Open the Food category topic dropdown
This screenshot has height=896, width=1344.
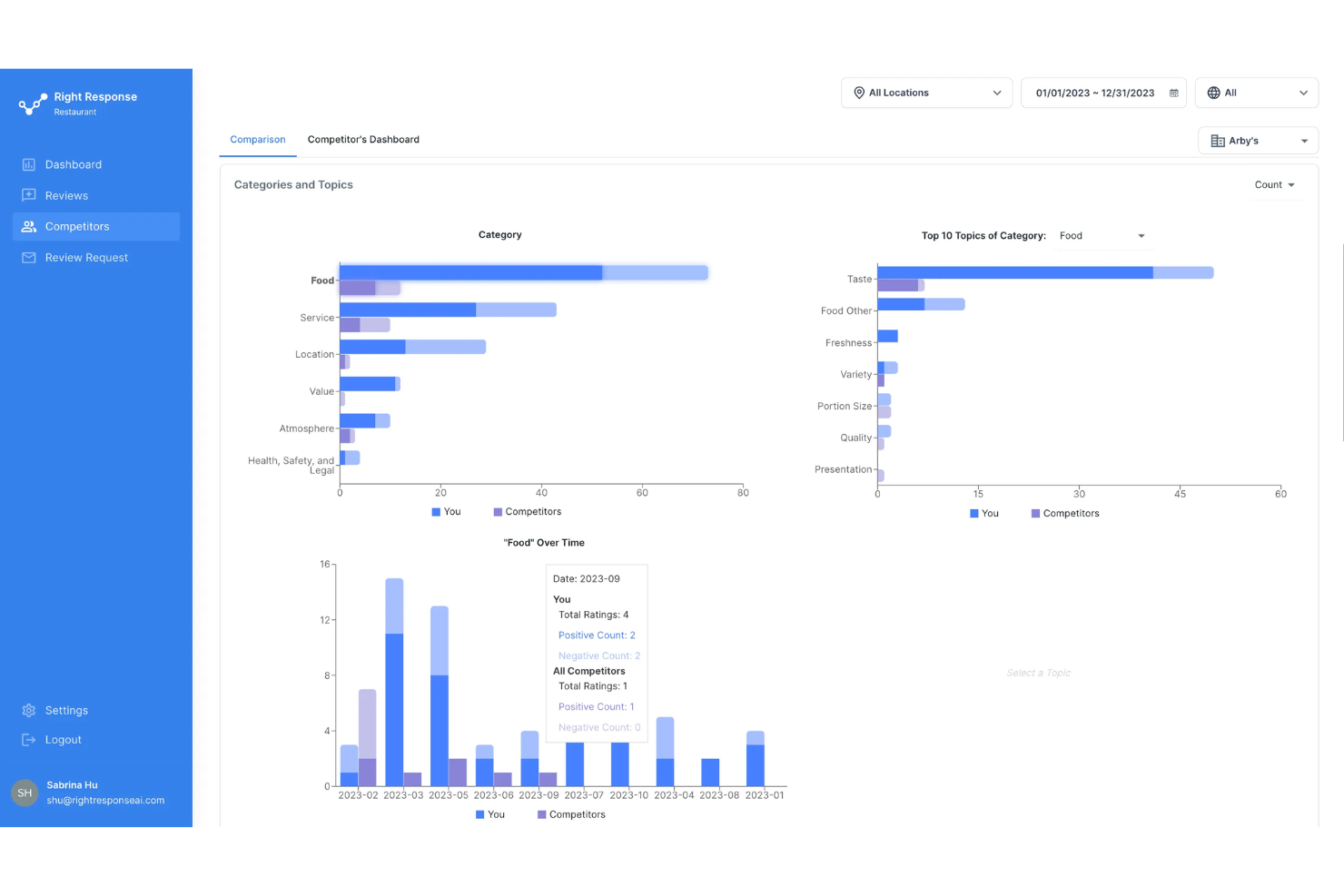(x=1102, y=235)
